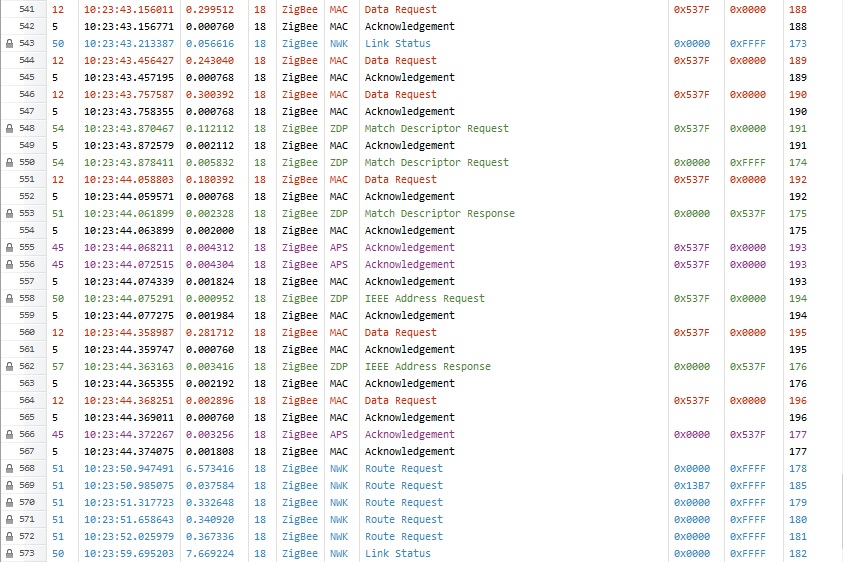The image size is (843, 562).
Task: Click the lock icon on packet 568
Action: click(9, 468)
